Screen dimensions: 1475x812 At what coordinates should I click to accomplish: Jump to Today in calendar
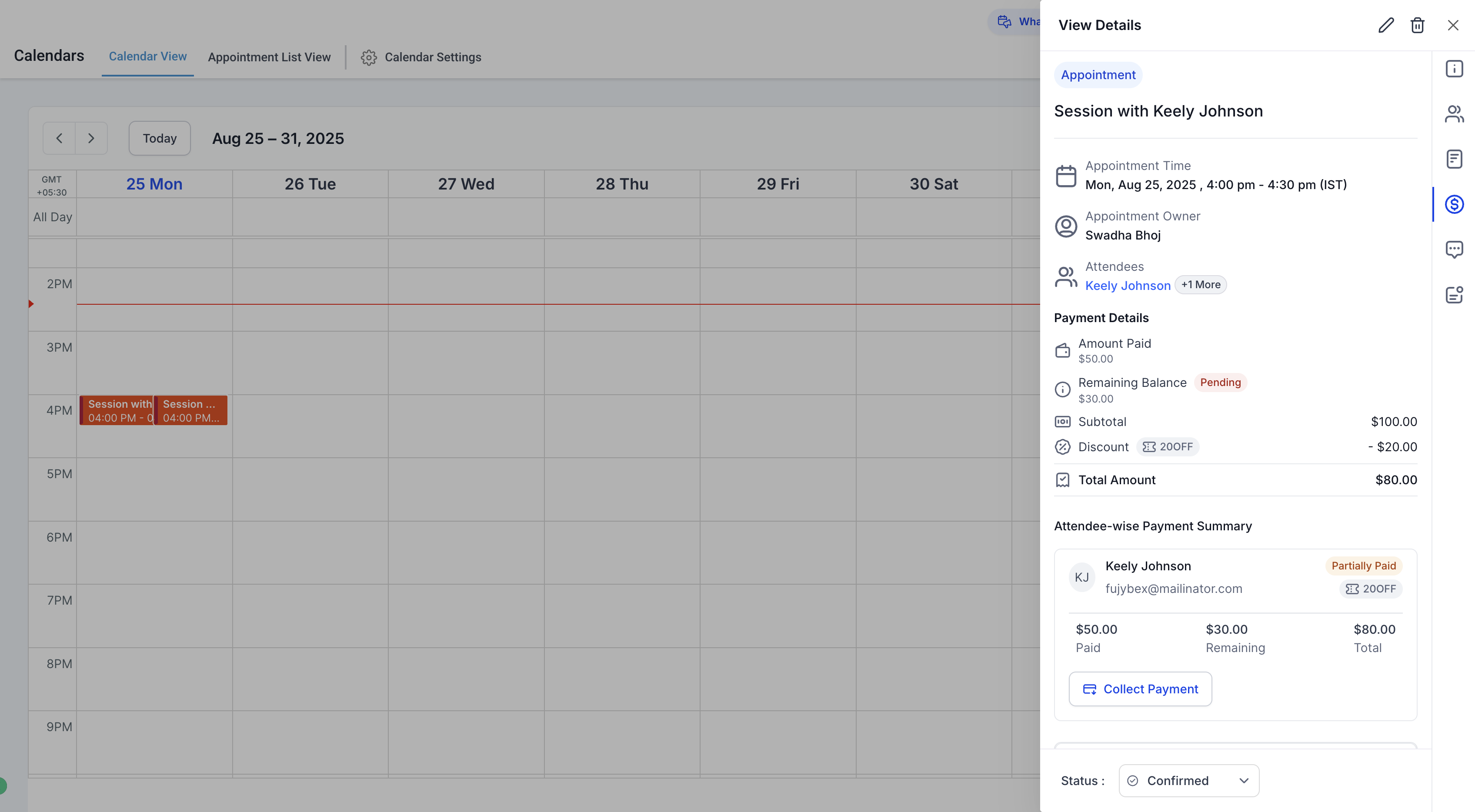click(x=159, y=139)
